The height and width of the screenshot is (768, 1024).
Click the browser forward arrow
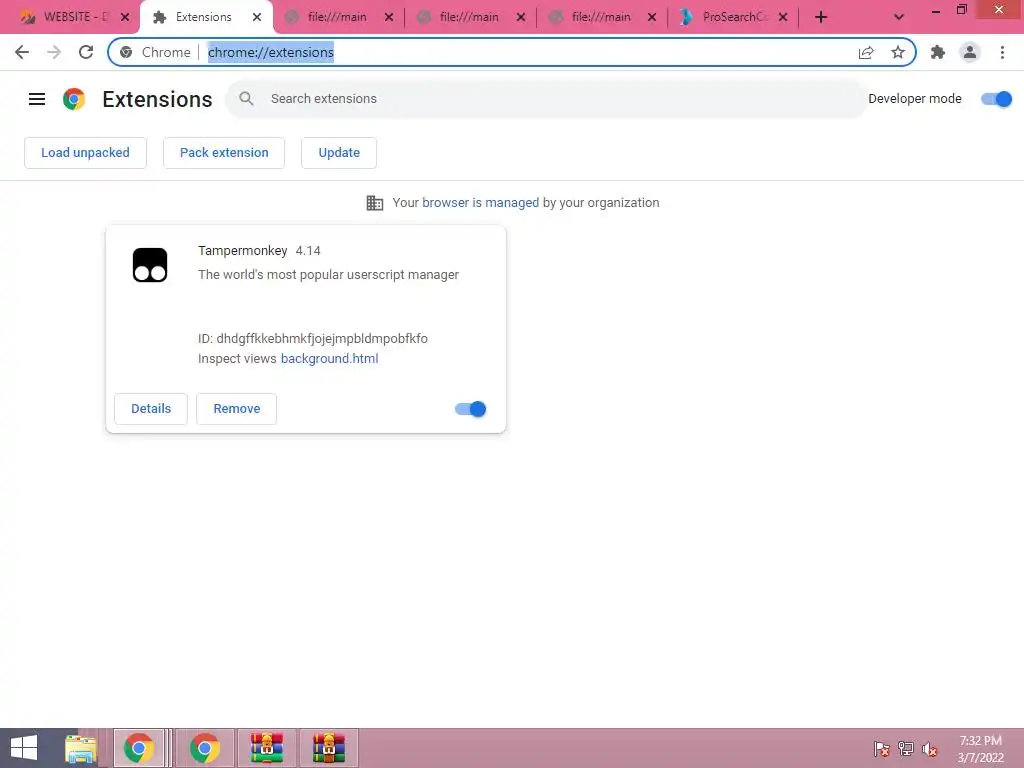click(54, 52)
